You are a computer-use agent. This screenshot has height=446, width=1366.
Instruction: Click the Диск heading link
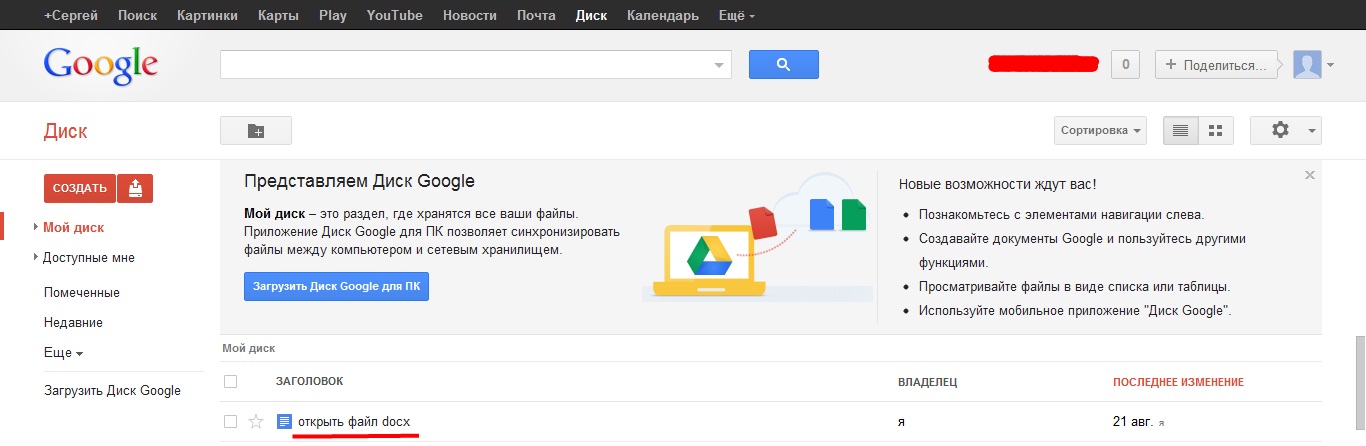pyautogui.click(x=66, y=131)
